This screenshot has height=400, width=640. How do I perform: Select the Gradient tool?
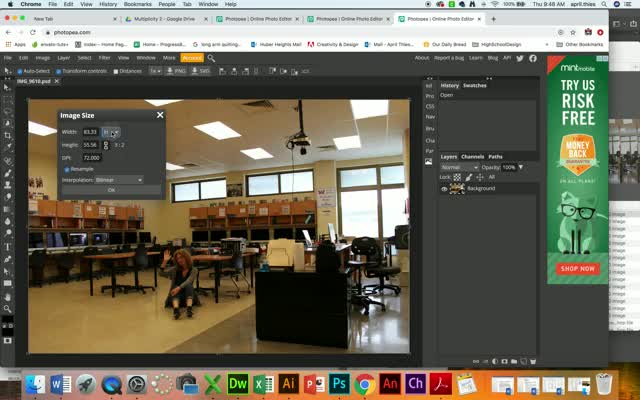(7, 209)
